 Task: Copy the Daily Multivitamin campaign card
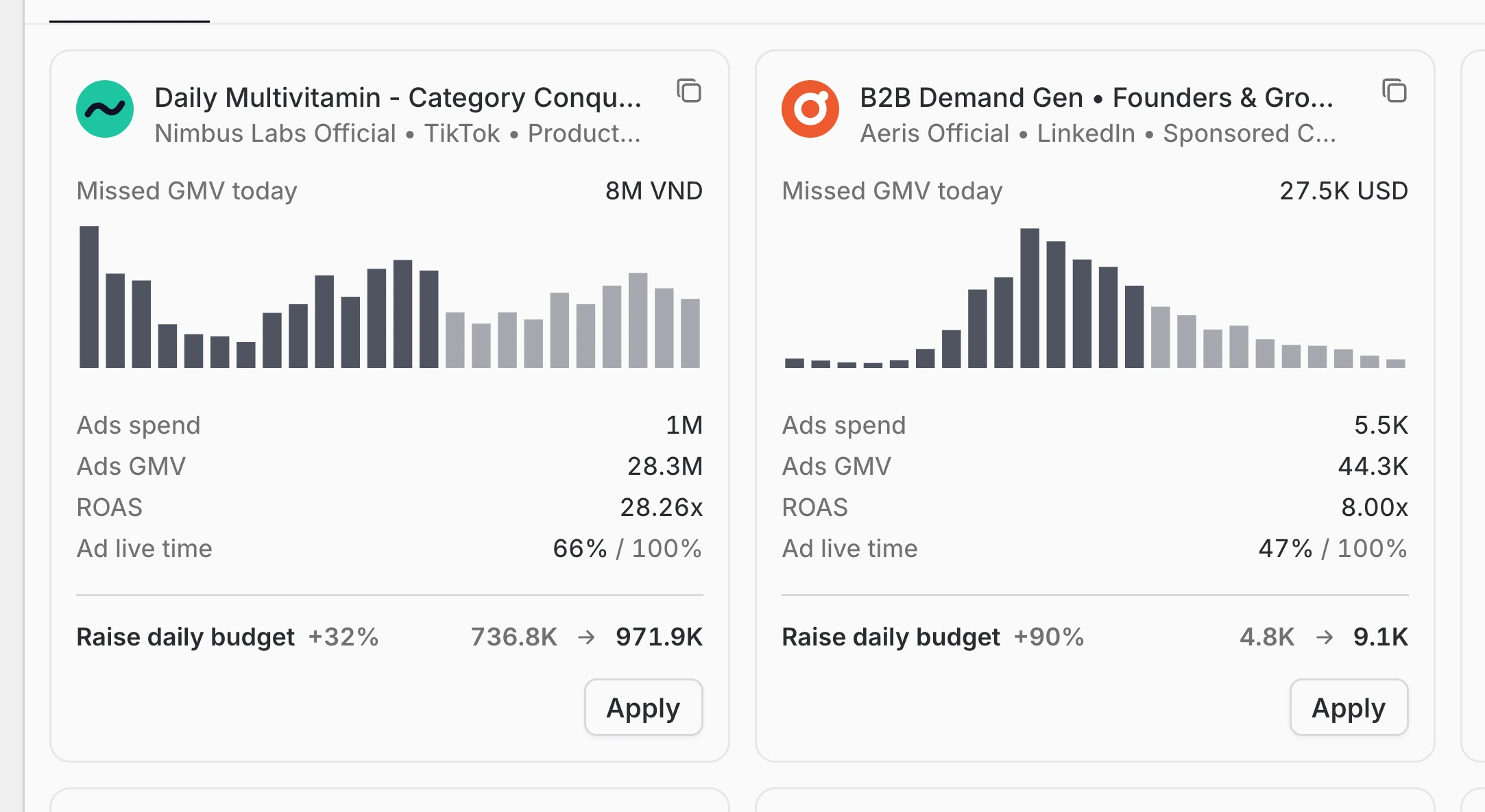pos(689,91)
